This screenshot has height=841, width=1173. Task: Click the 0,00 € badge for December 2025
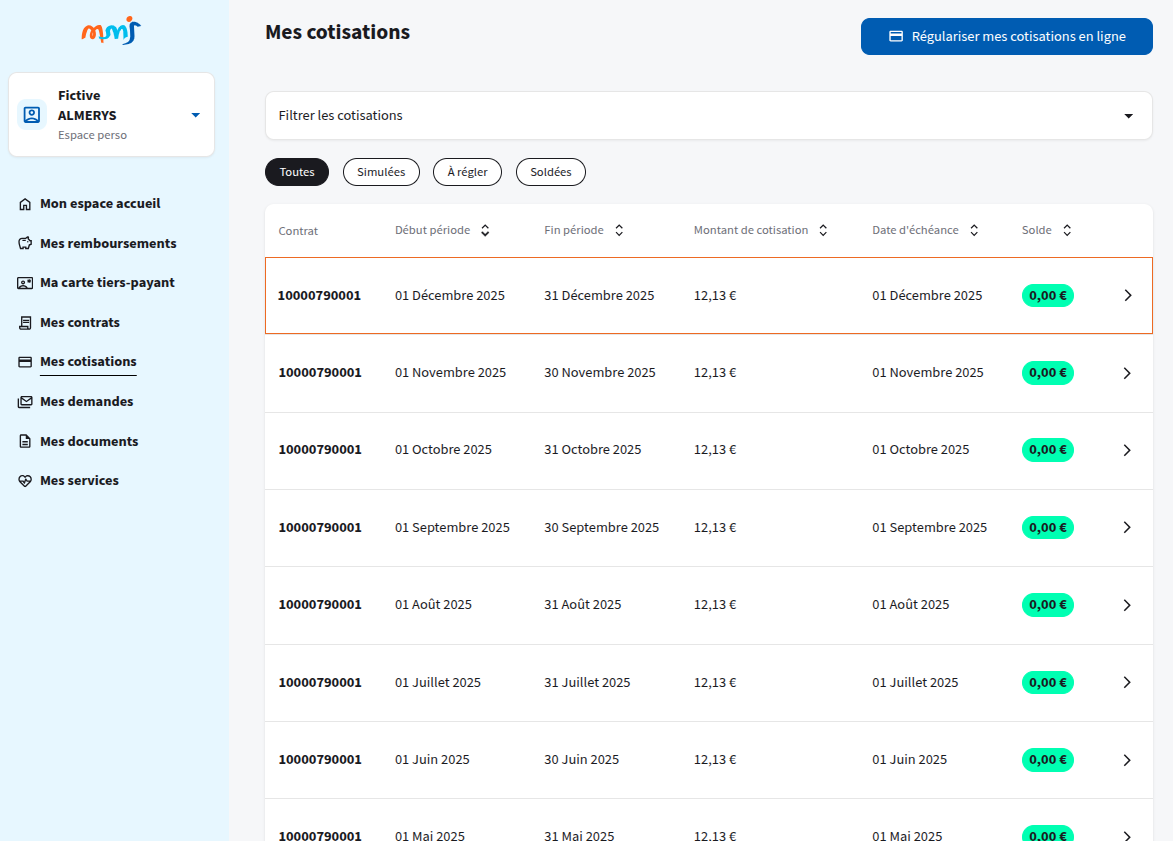1048,296
